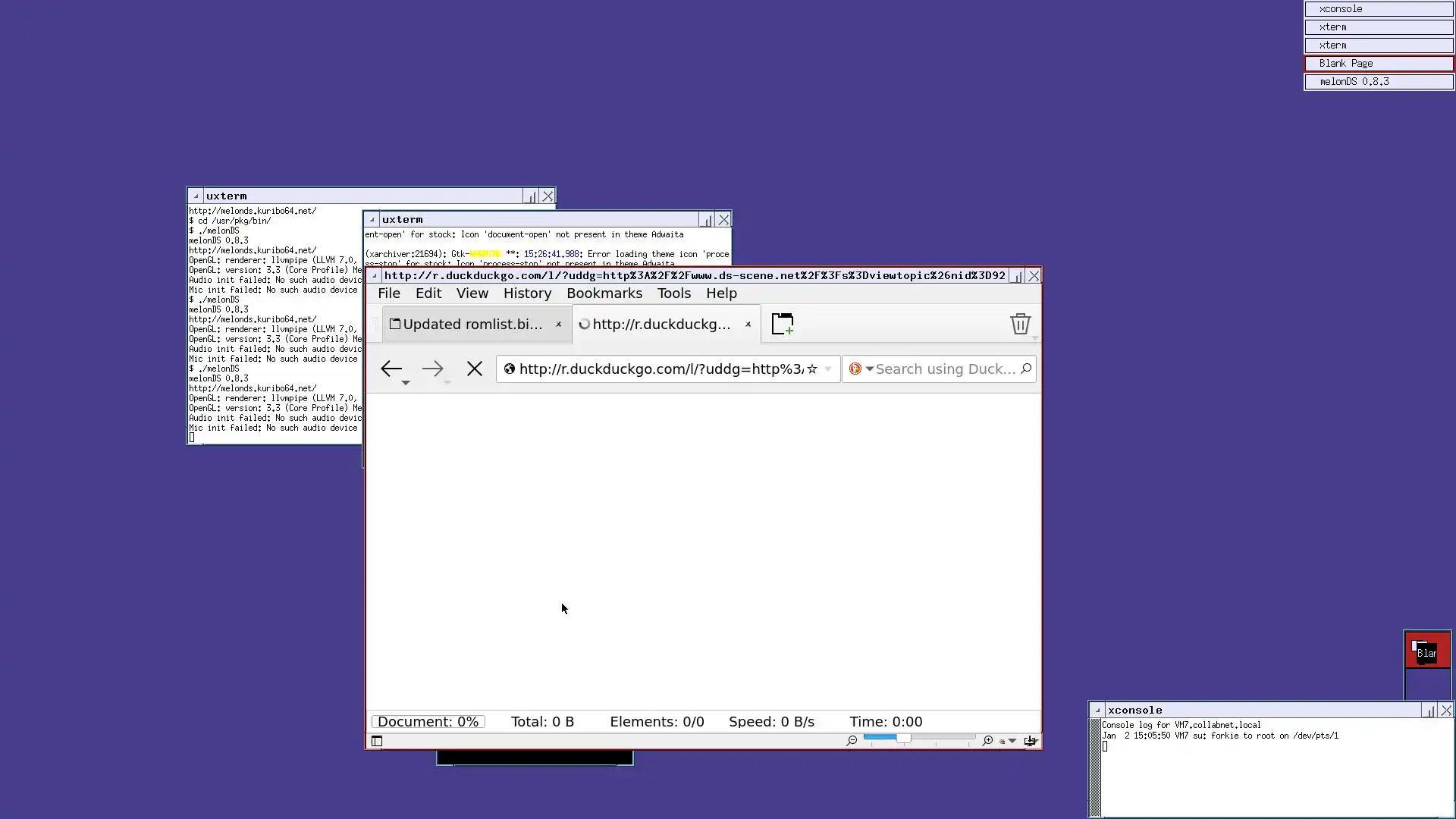
Task: Toggle bookmark star in address bar
Action: click(x=812, y=369)
